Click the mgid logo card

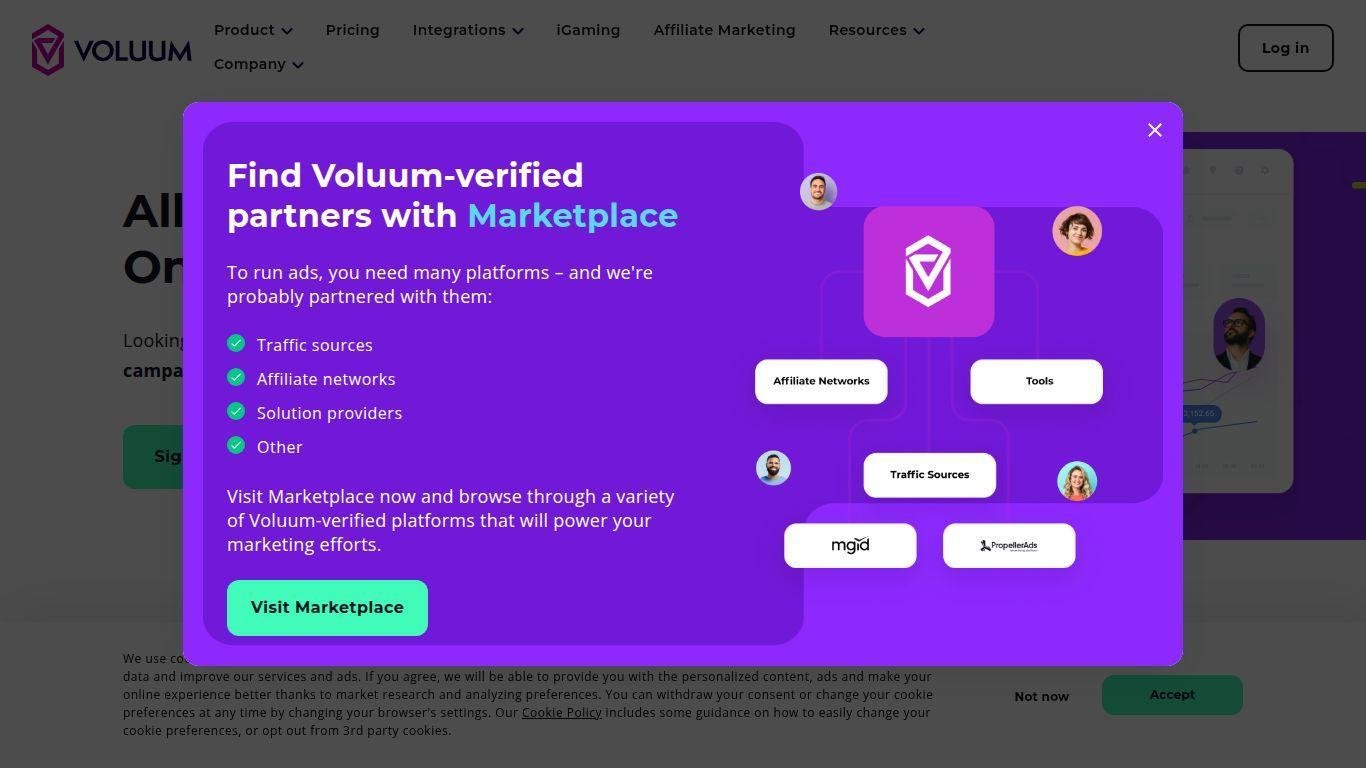tap(850, 545)
